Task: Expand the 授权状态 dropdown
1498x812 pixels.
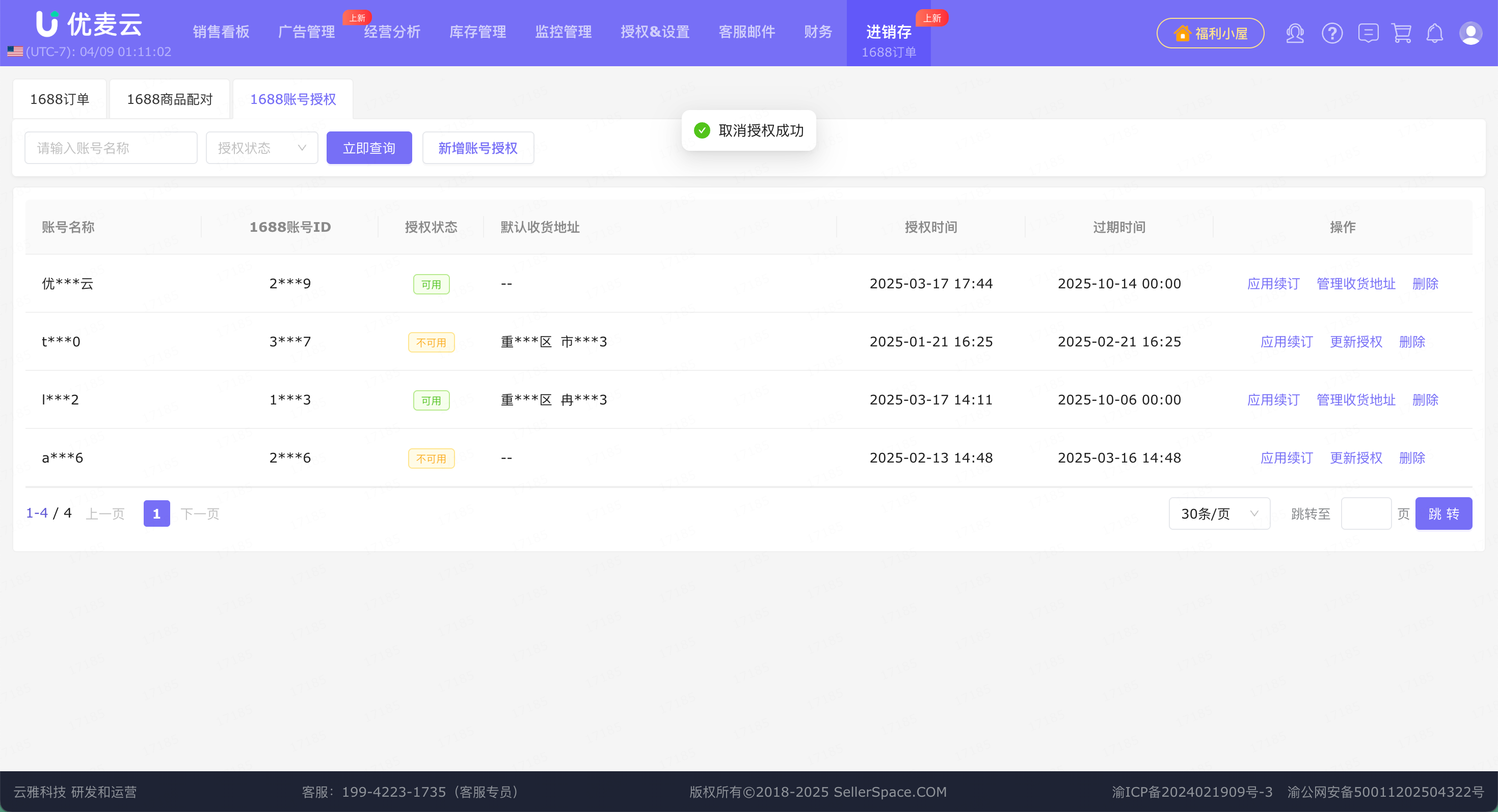Action: coord(262,148)
